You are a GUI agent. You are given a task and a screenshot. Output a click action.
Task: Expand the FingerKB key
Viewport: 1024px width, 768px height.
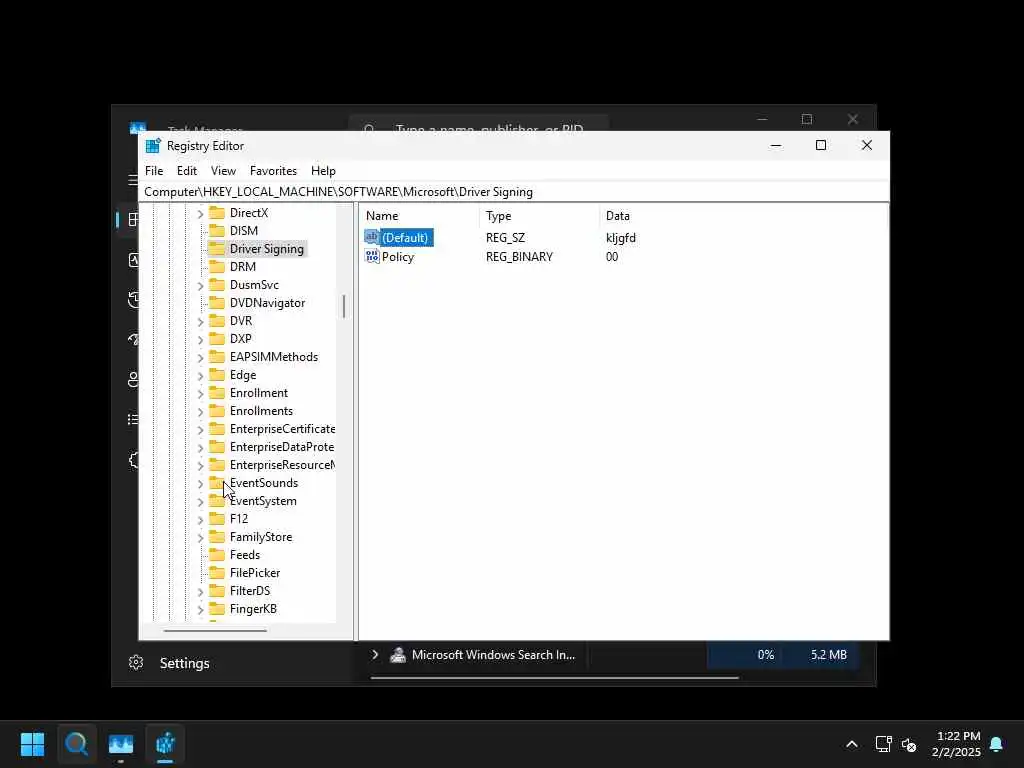(200, 609)
